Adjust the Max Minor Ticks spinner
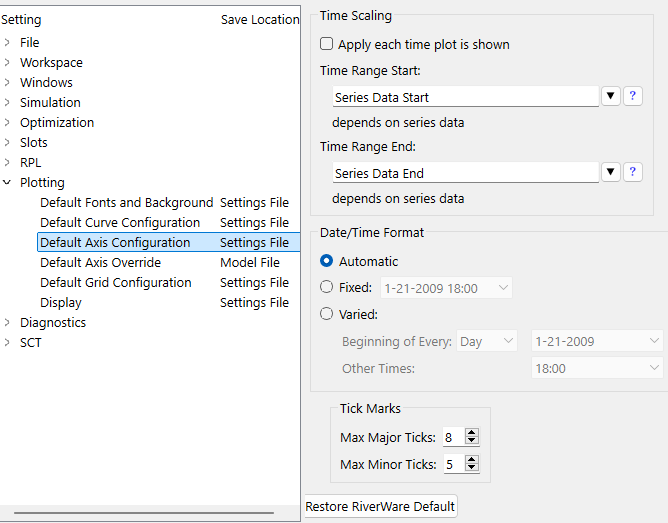This screenshot has width=668, height=523. click(x=472, y=464)
